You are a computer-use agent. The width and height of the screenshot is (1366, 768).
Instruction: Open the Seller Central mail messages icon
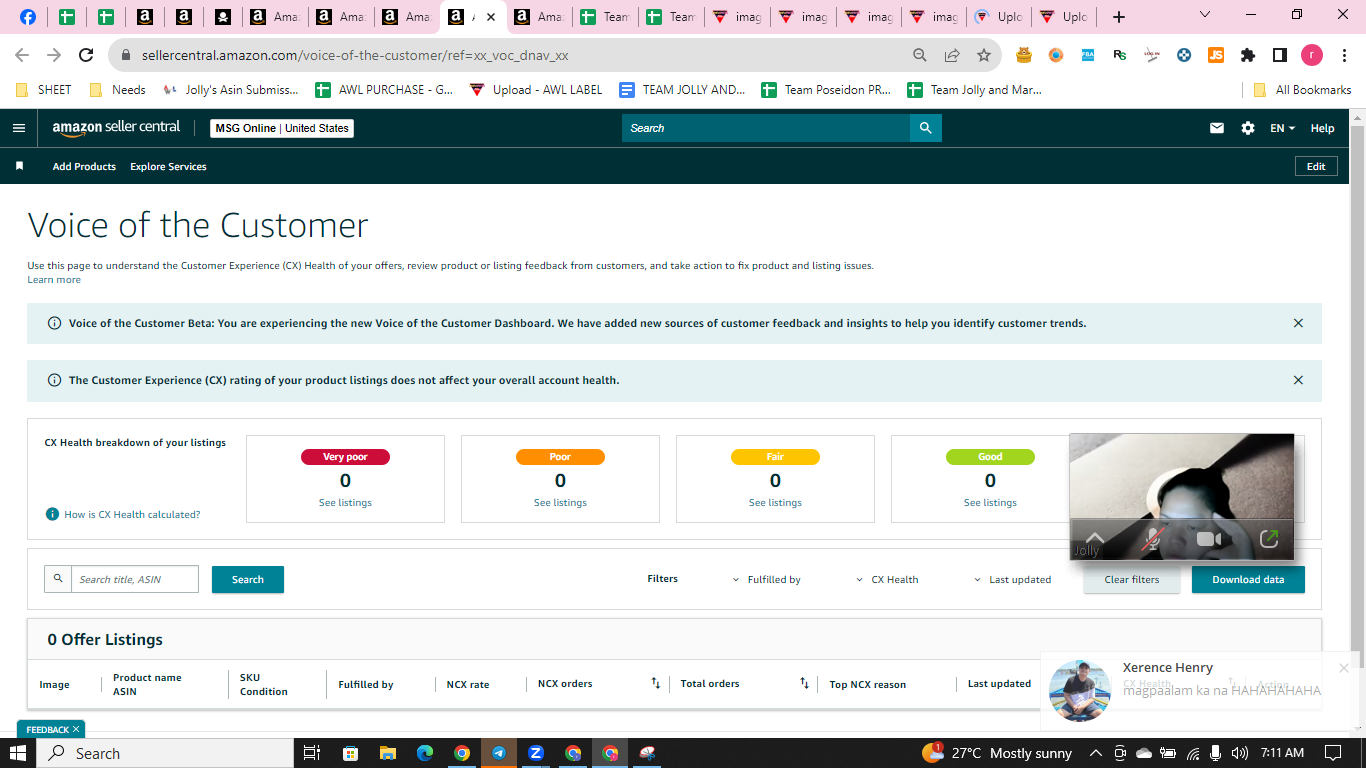(x=1217, y=128)
